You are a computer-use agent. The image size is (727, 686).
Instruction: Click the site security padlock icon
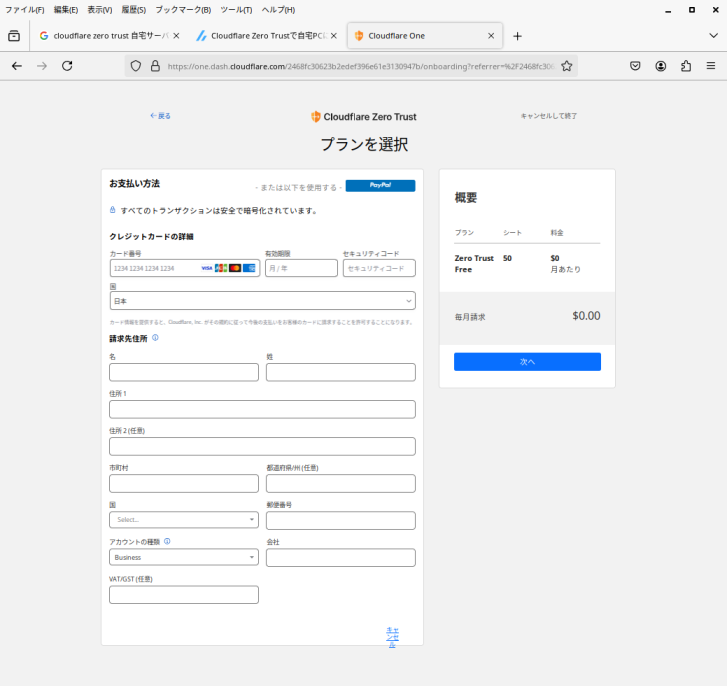(155, 66)
